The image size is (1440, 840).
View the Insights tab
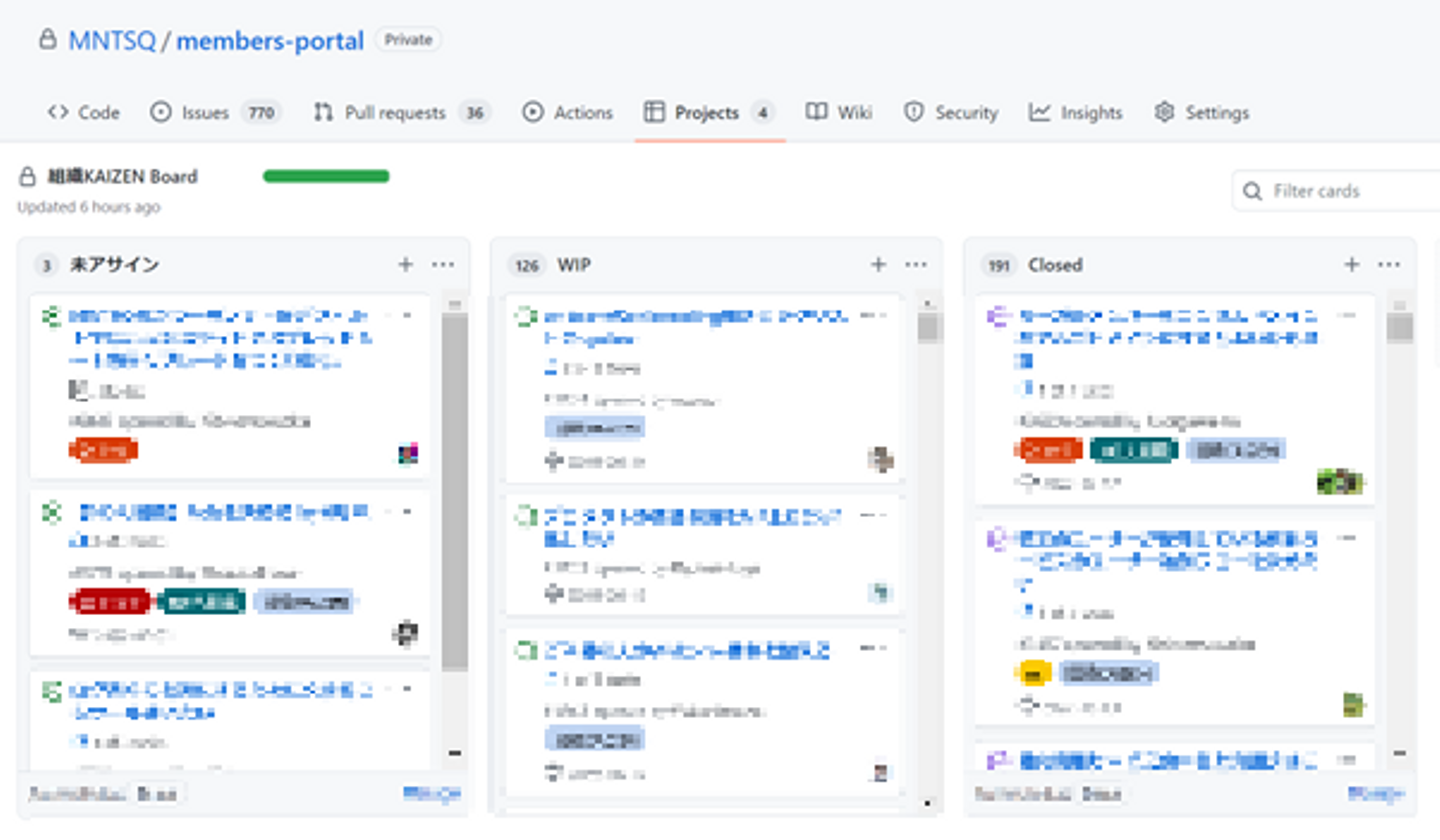point(1076,112)
